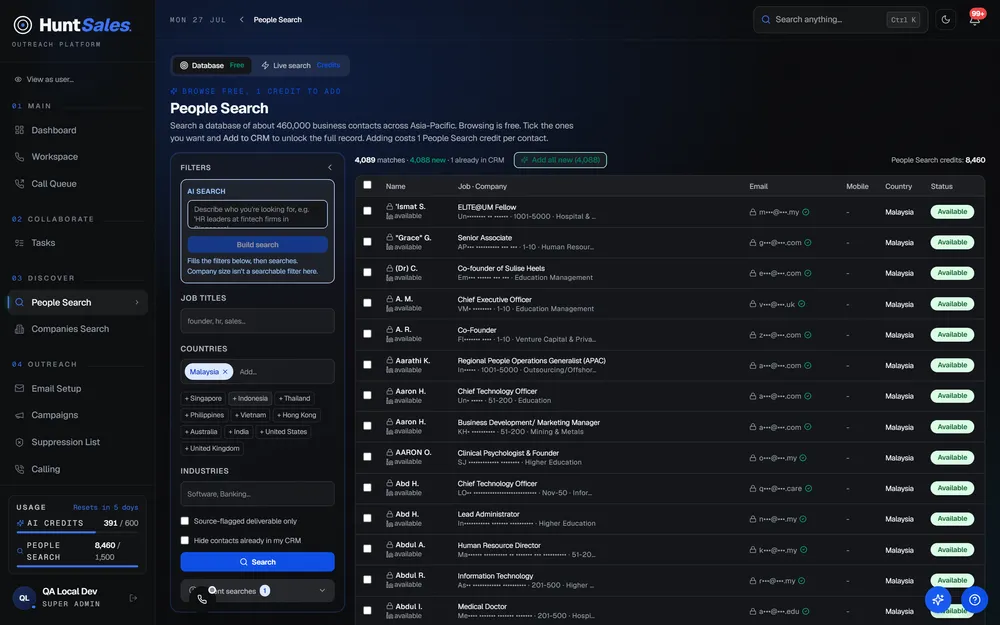Enable Source-flagged deliverable only checkbox
The image size is (1000, 625).
click(x=185, y=521)
